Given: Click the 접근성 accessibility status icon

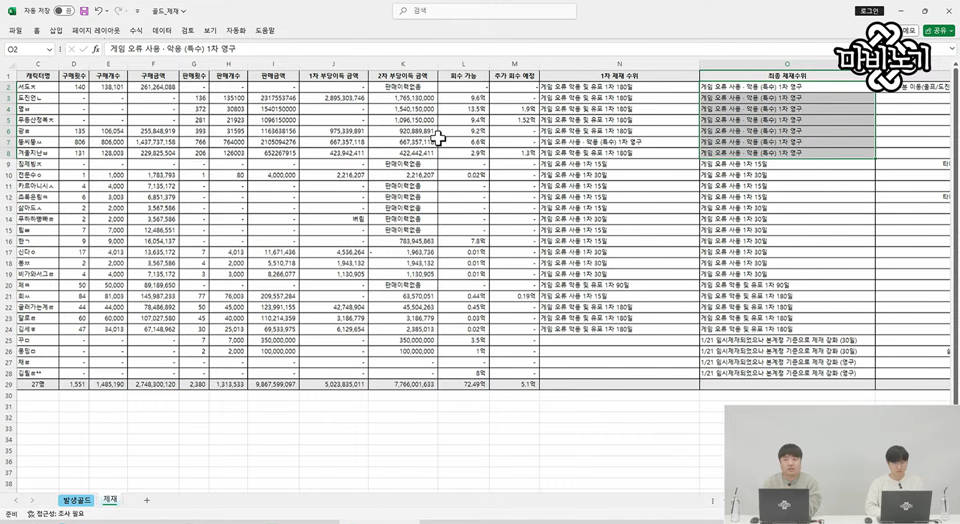Looking at the screenshot, I should pos(30,514).
